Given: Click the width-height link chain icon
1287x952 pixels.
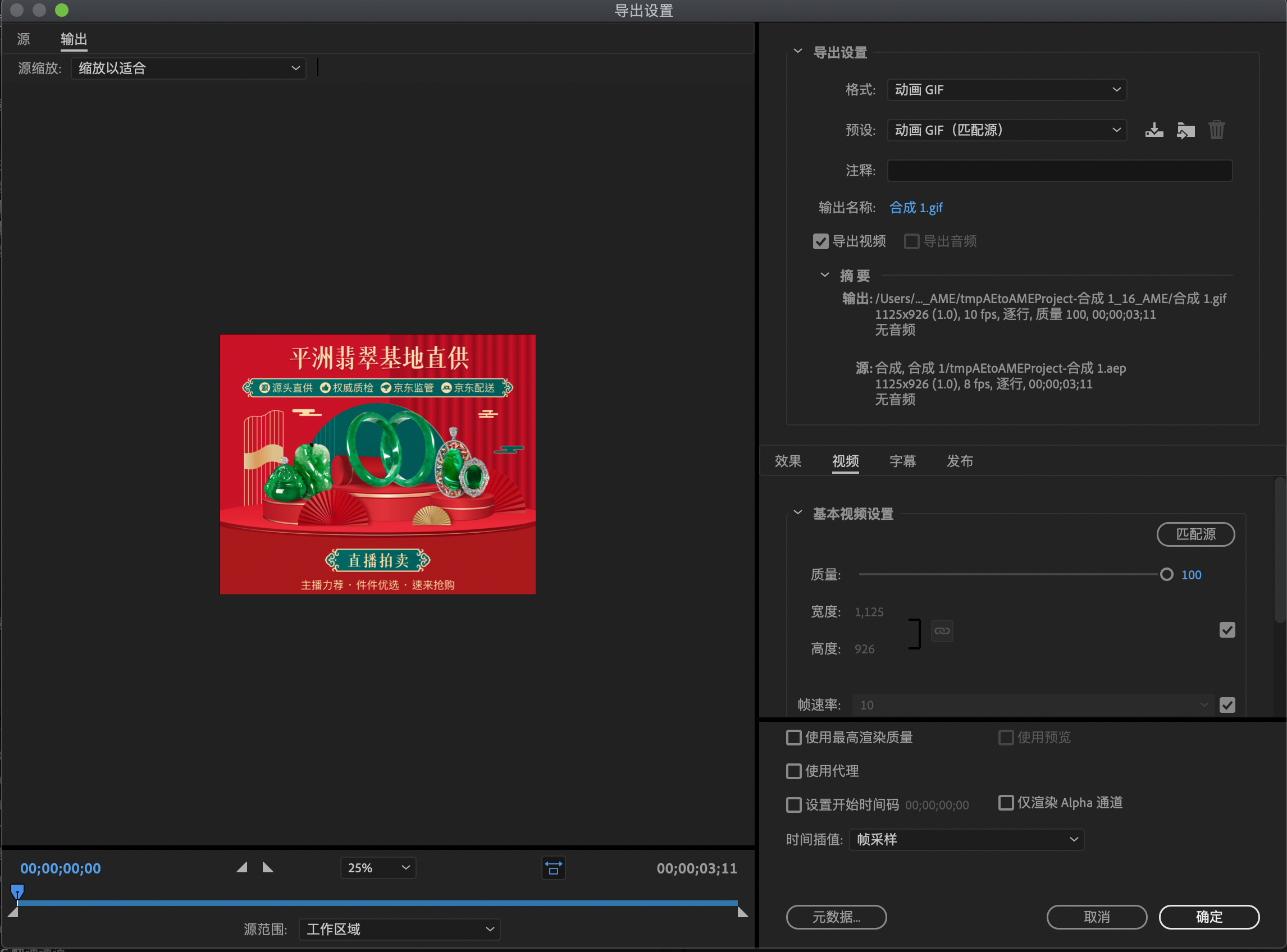Looking at the screenshot, I should pos(942,631).
